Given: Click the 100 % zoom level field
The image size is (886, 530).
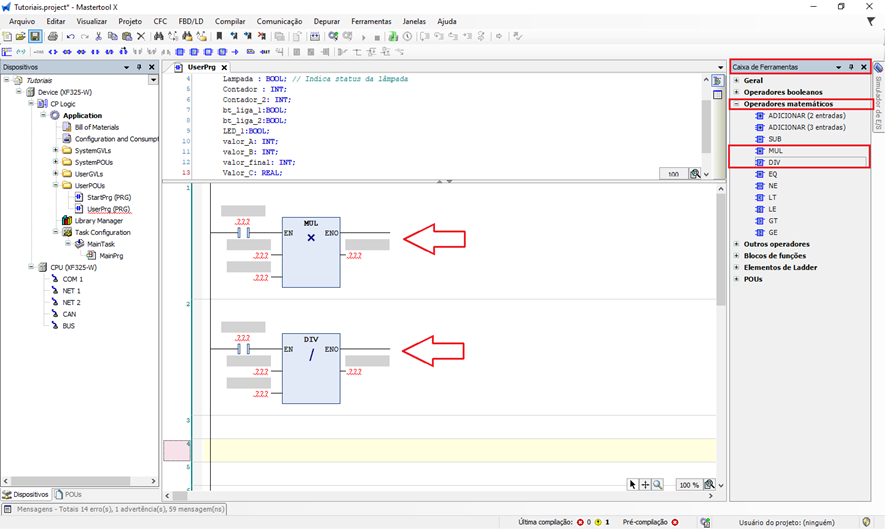Looking at the screenshot, I should click(x=688, y=484).
